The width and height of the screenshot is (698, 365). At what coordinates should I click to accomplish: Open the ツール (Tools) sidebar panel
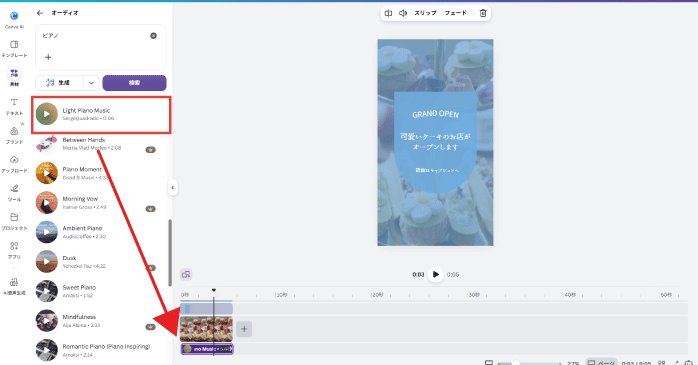click(x=14, y=192)
